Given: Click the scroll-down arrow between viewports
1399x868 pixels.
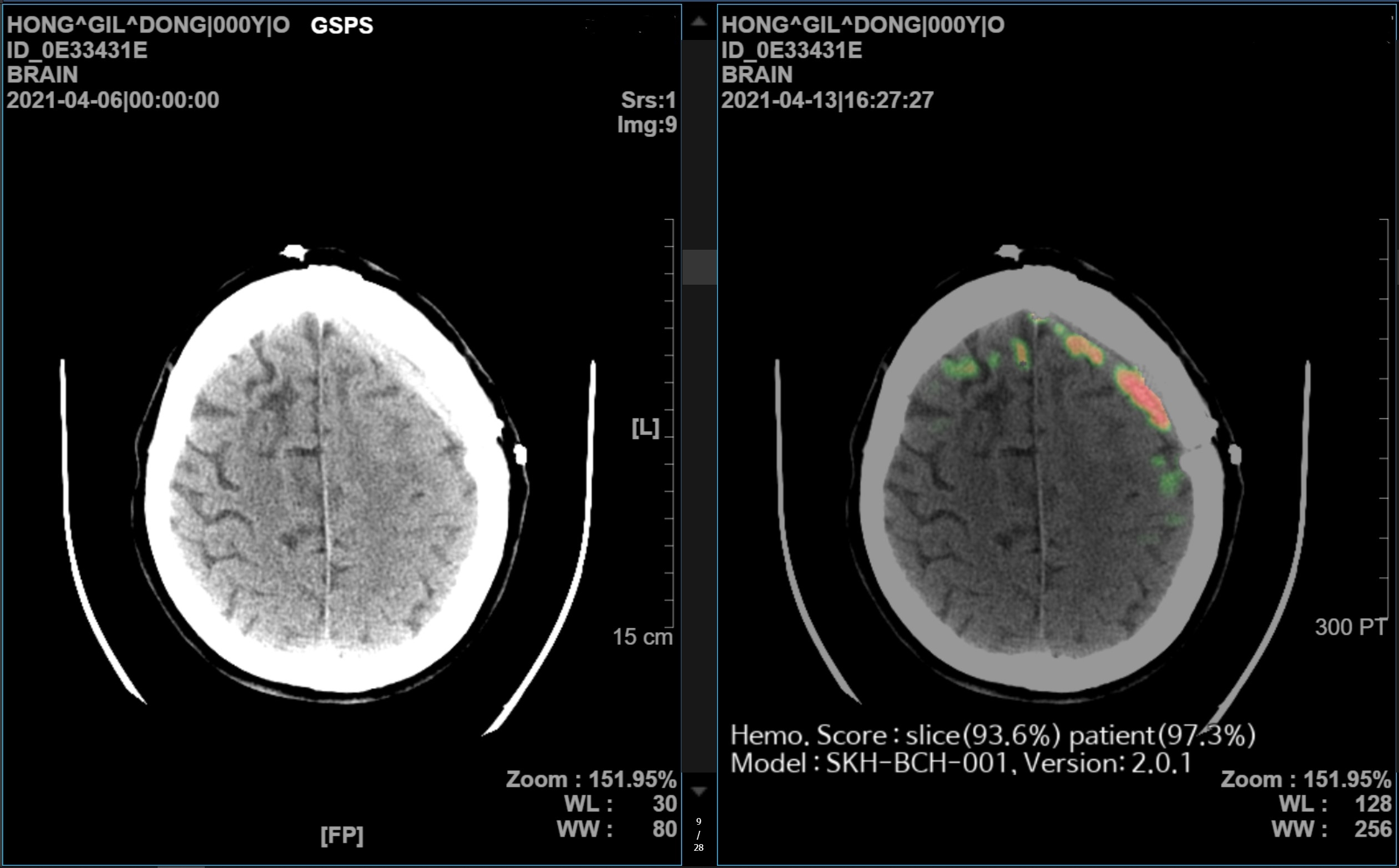Looking at the screenshot, I should coord(698,791).
